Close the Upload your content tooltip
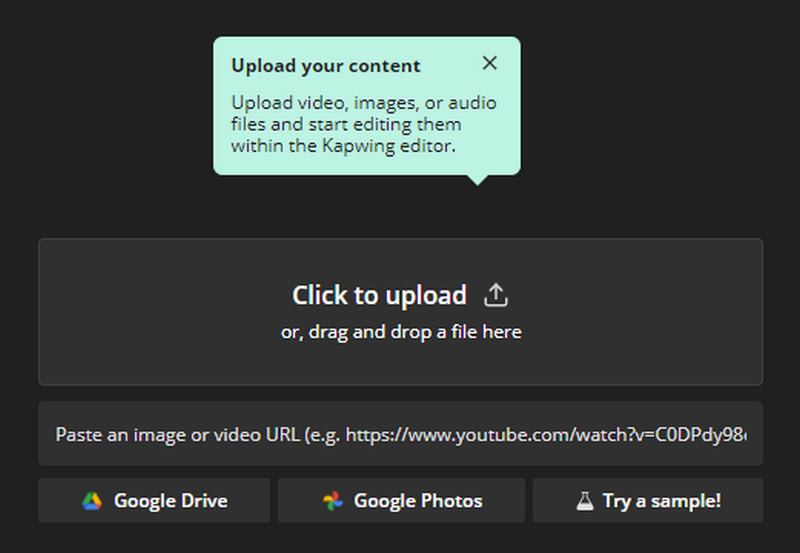The width and height of the screenshot is (800, 553). pos(489,63)
